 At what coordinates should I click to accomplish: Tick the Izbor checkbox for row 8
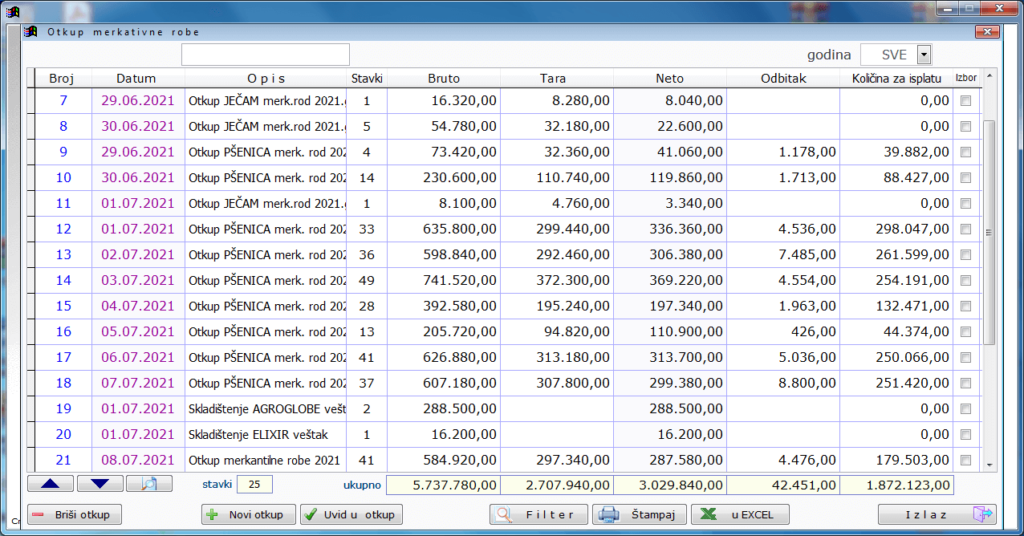965,127
